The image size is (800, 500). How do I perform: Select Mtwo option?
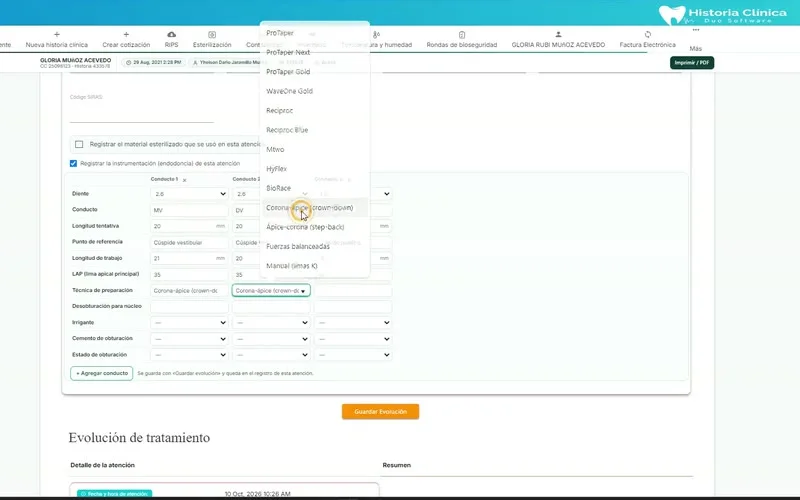(315, 149)
